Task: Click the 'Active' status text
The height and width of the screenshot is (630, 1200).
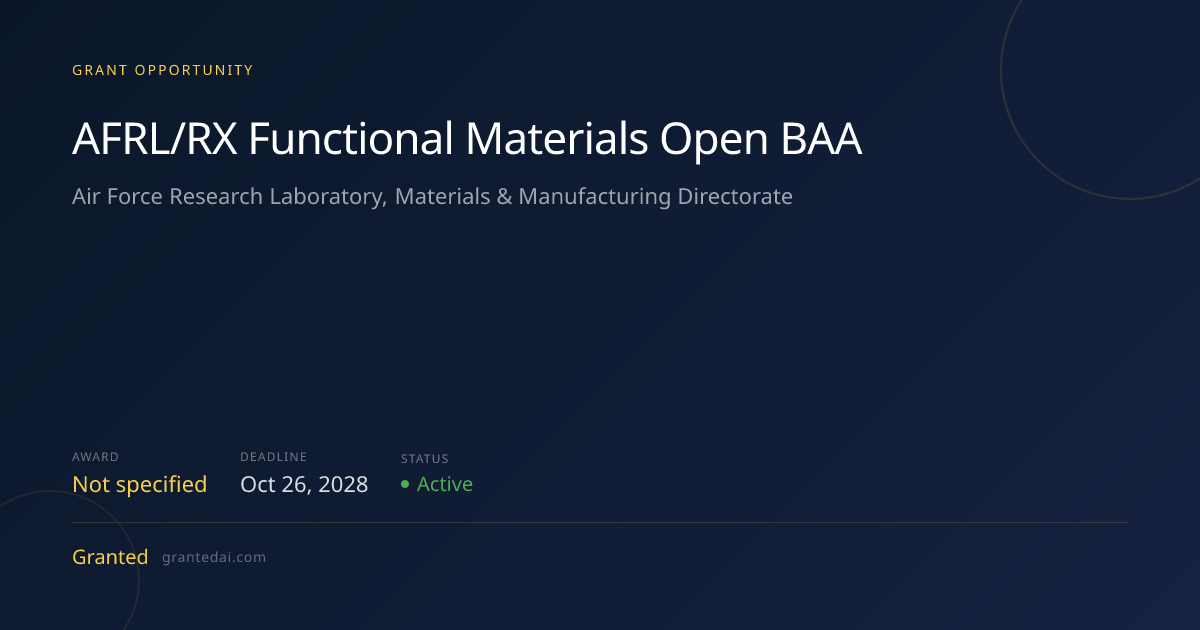Action: coord(445,485)
